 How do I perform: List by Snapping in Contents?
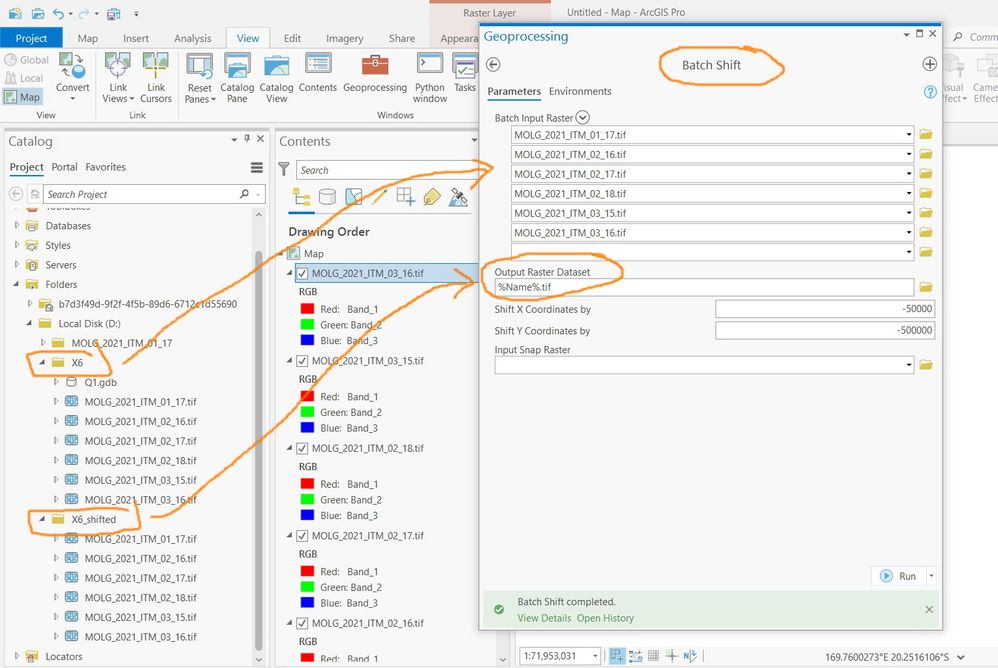[x=405, y=197]
